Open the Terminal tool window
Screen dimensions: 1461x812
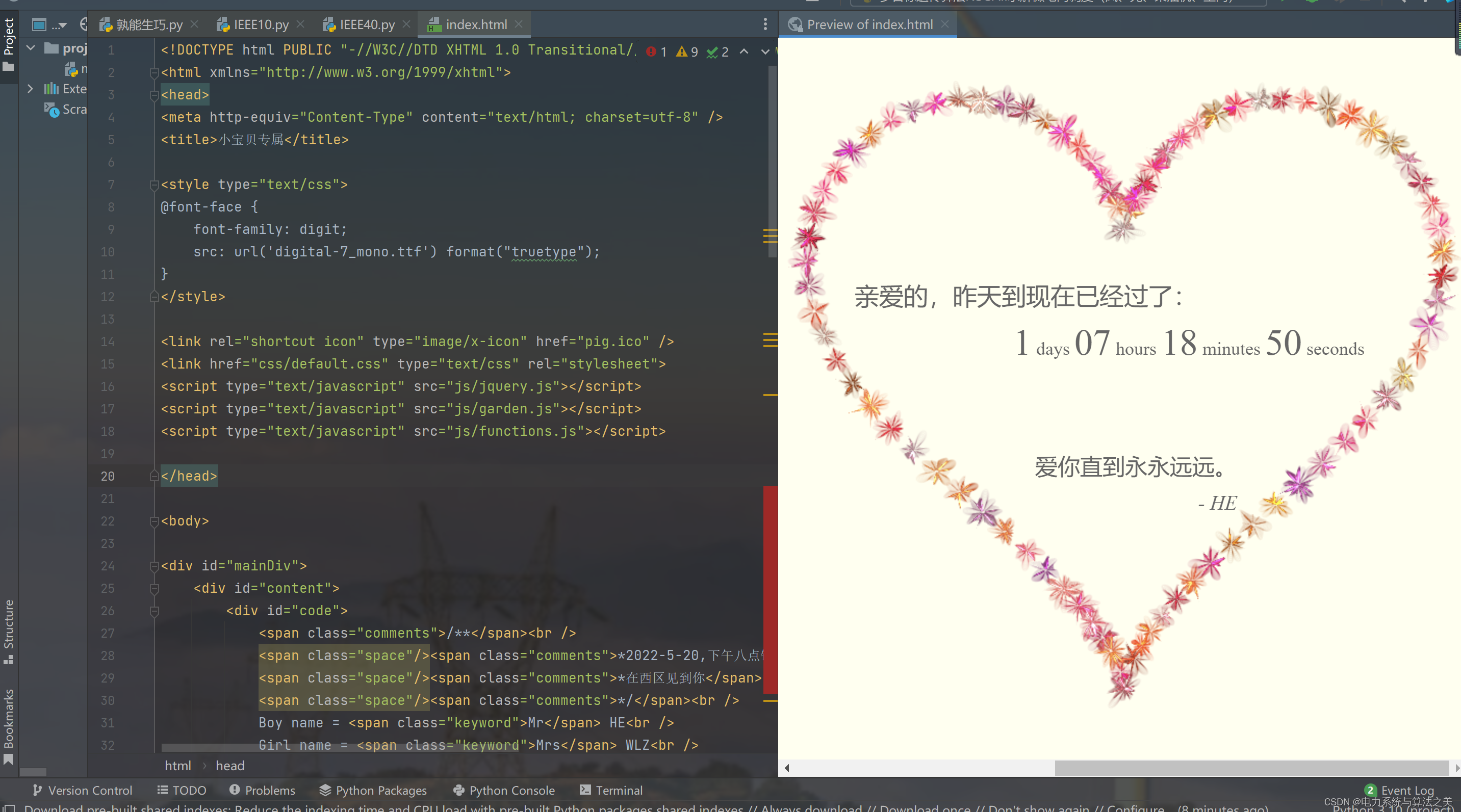(611, 790)
